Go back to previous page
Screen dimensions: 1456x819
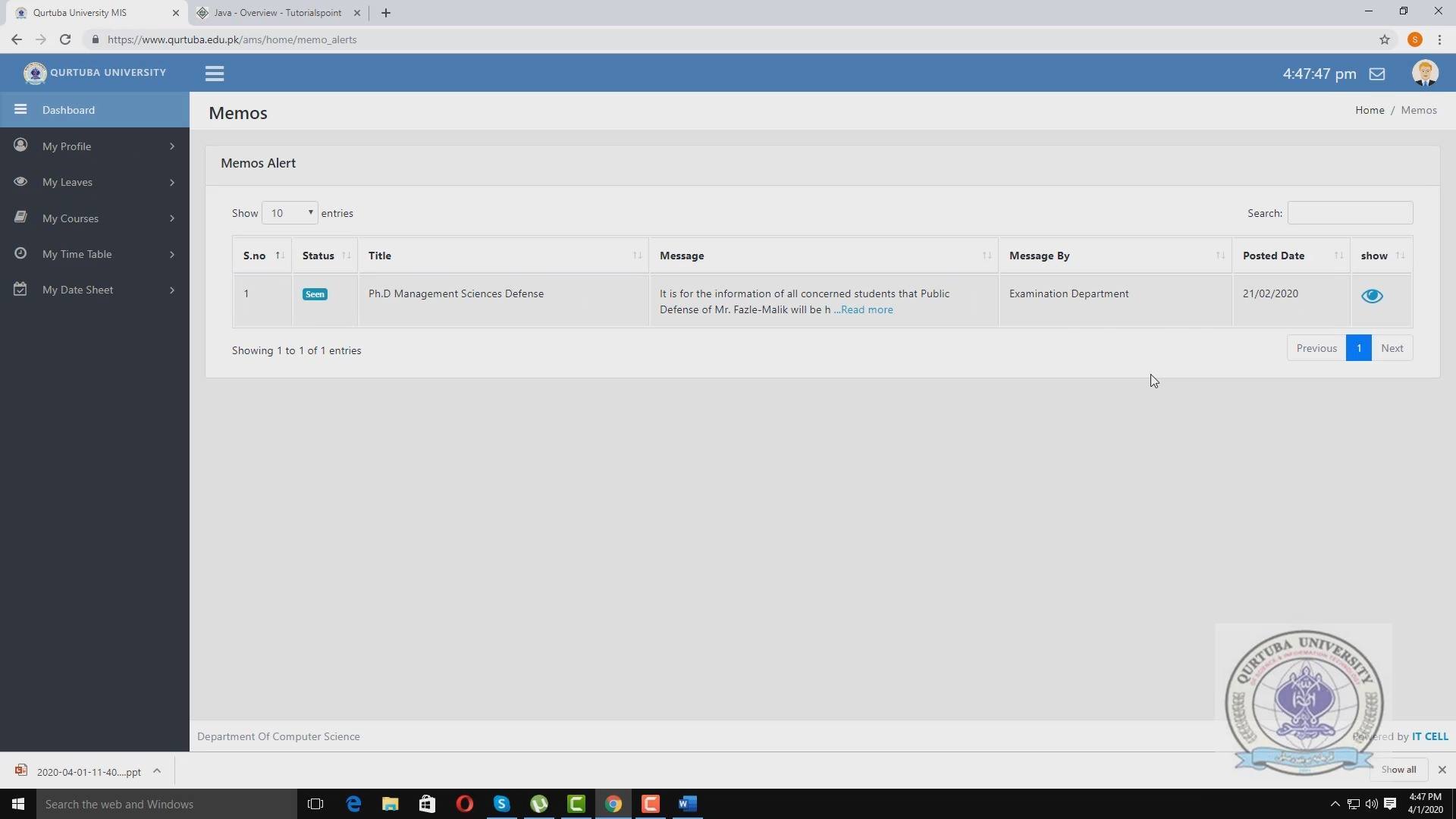17,39
